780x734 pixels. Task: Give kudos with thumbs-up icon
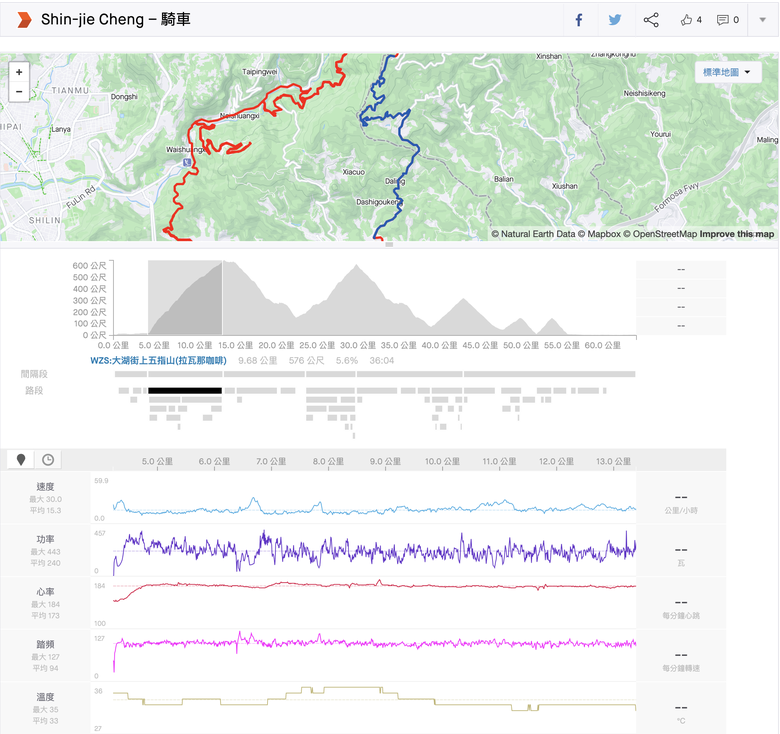pos(686,20)
